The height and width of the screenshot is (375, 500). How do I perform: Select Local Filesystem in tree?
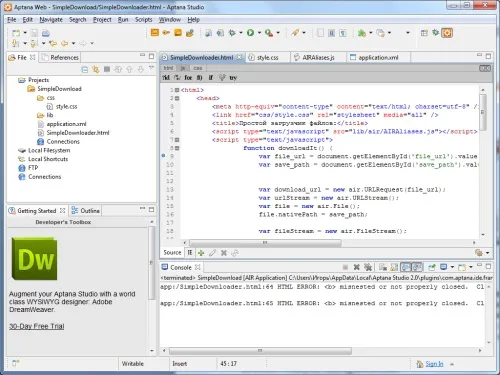coord(49,150)
